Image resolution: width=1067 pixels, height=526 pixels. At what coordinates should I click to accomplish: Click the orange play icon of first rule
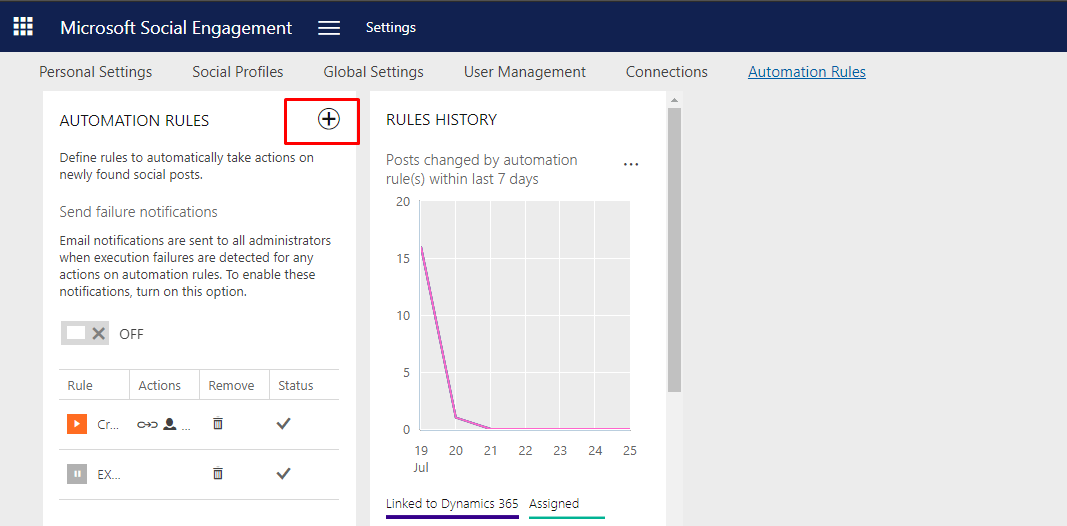(77, 424)
